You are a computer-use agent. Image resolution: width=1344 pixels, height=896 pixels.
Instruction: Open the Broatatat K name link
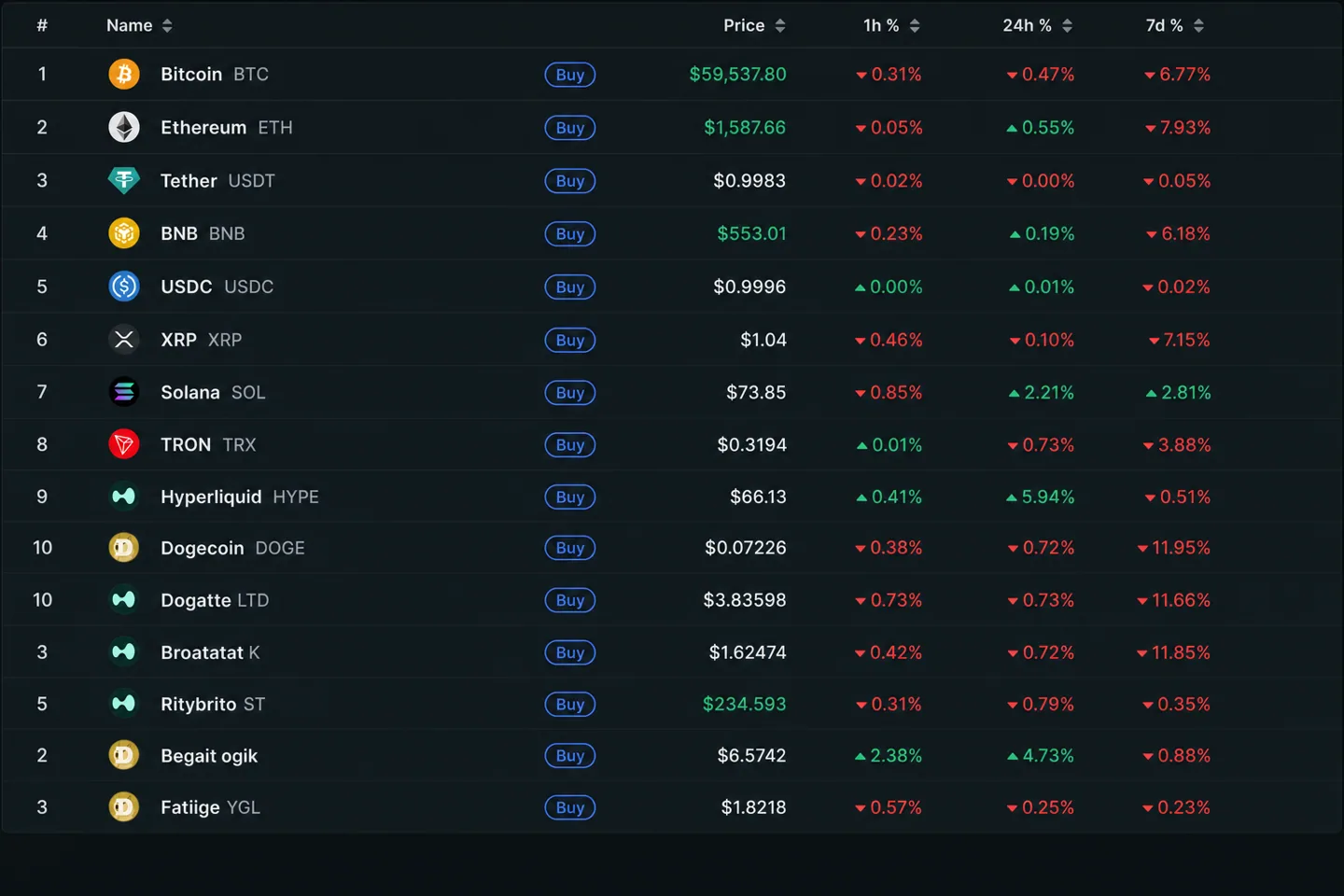pos(210,652)
